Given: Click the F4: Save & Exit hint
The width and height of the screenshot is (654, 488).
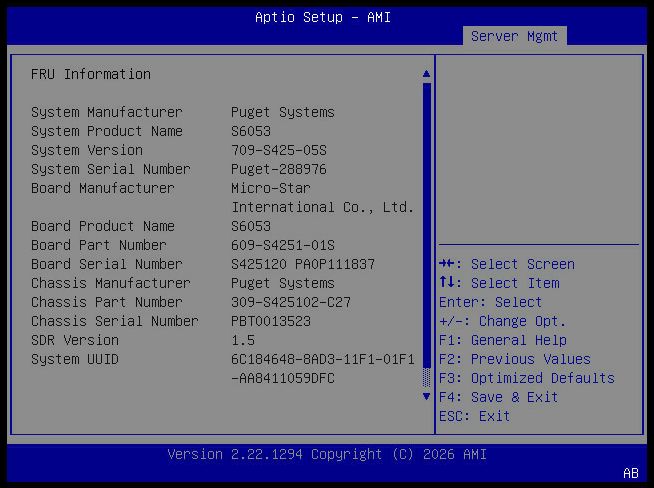Looking at the screenshot, I should point(498,397).
